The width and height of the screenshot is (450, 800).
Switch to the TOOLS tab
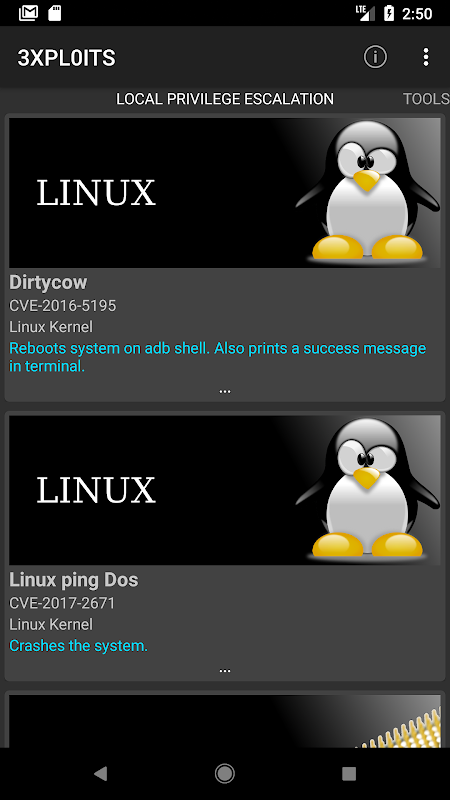(427, 99)
